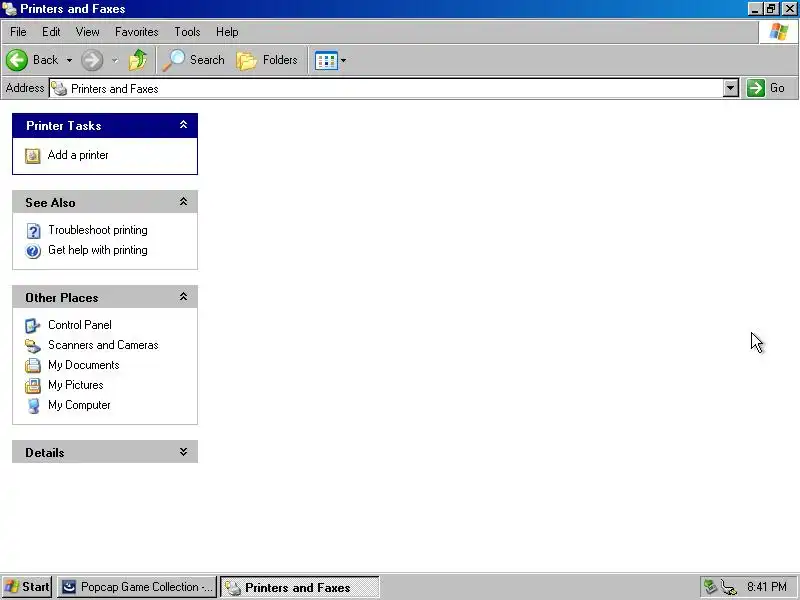800x600 pixels.
Task: Collapse the Printer Tasks panel
Action: tap(183, 124)
